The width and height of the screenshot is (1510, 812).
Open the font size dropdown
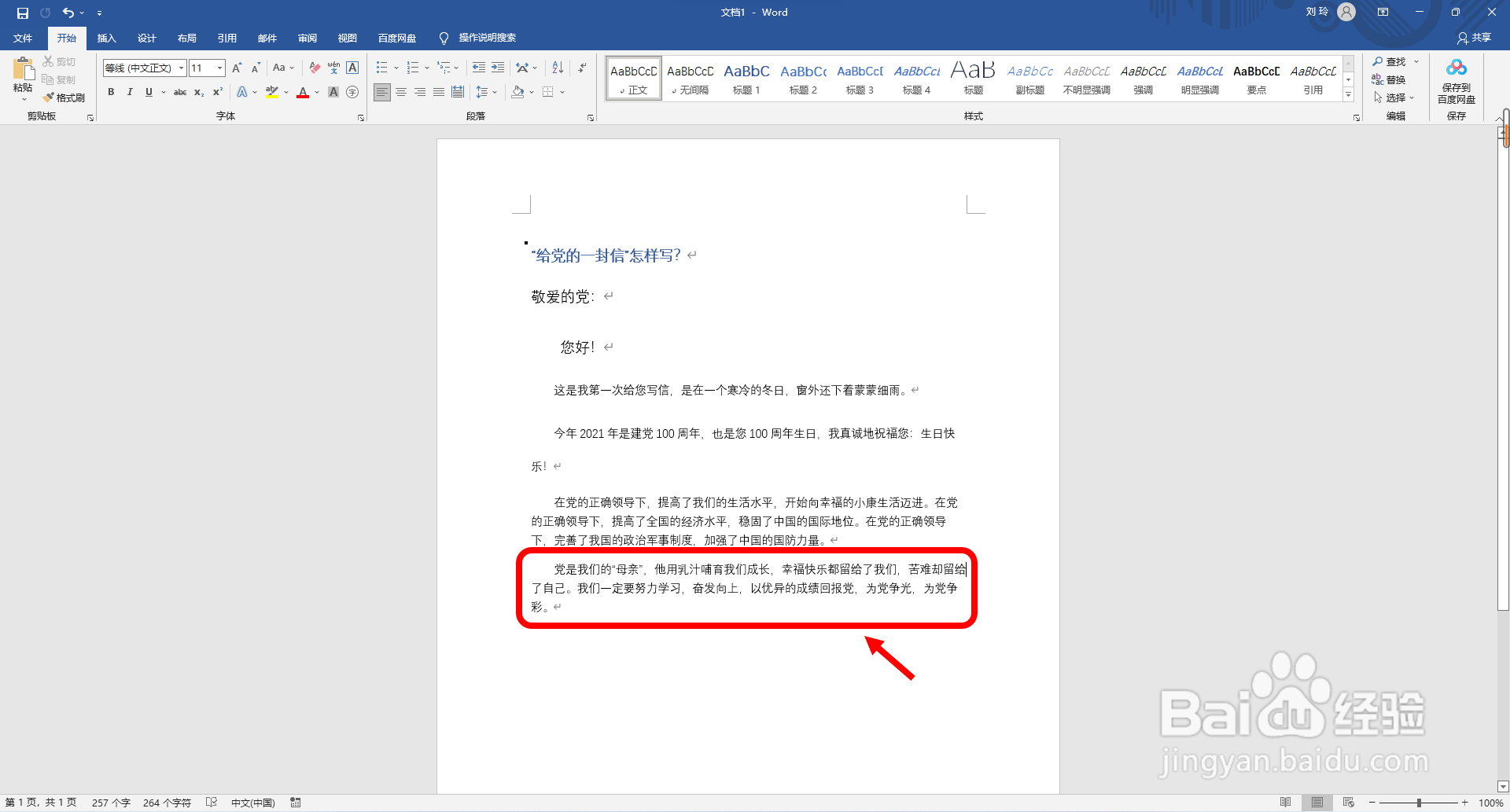(x=219, y=68)
